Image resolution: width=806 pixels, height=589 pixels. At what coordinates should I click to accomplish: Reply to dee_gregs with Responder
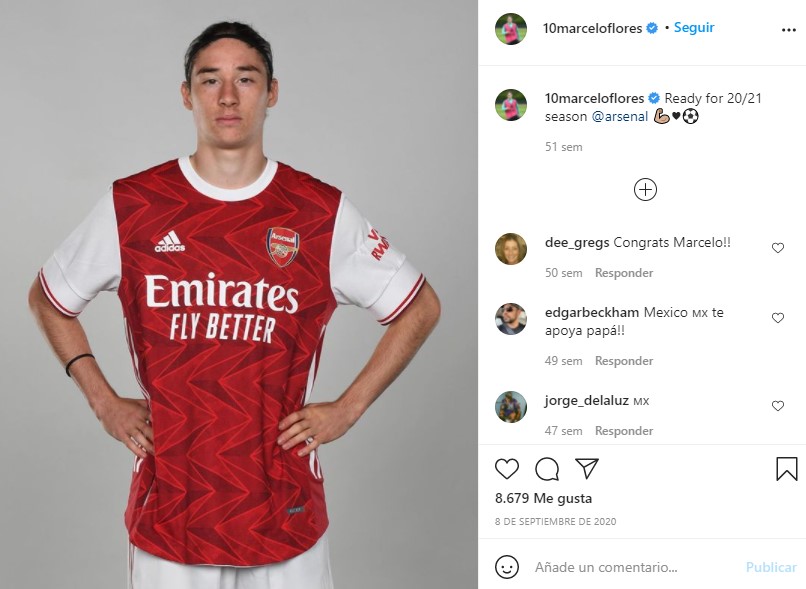[624, 273]
